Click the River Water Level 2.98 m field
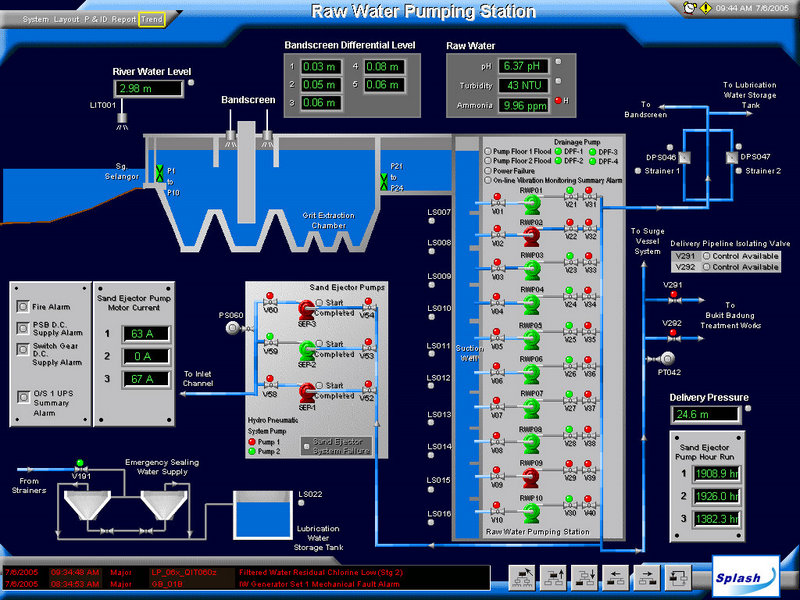Screen dimensions: 800x600 (x=148, y=89)
